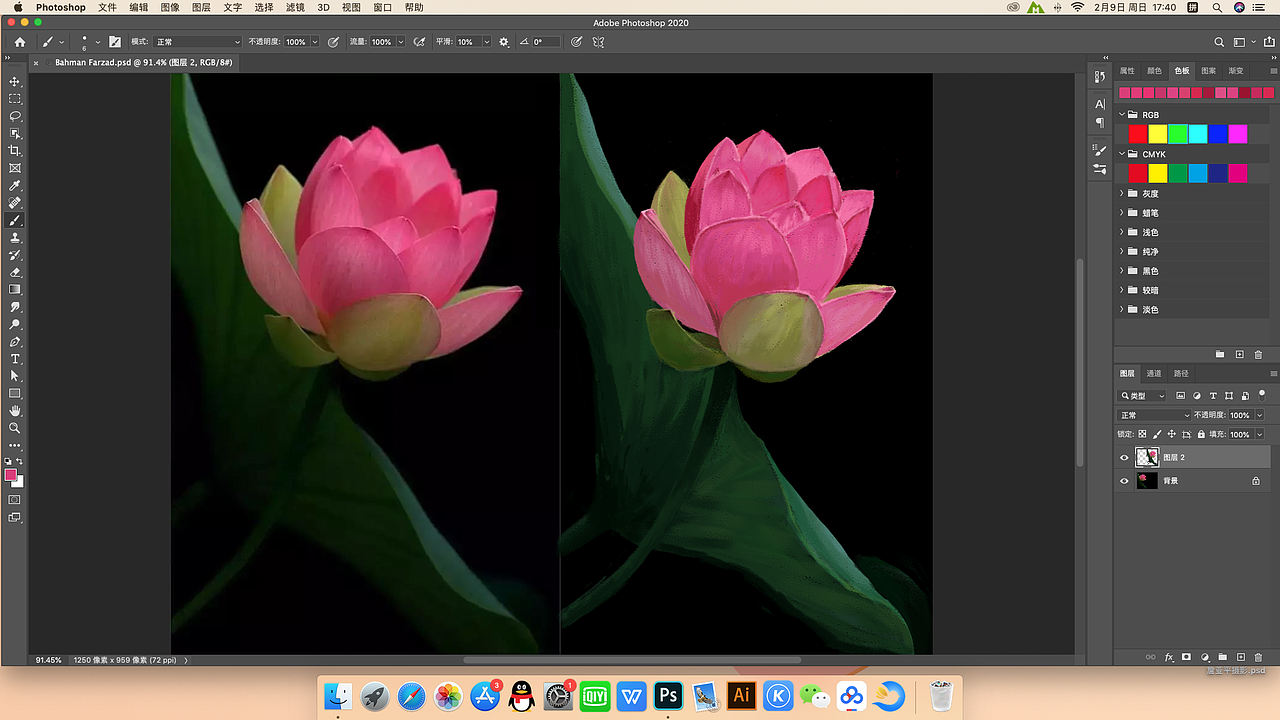Collapse the CMYK swatch group

pyautogui.click(x=1122, y=154)
